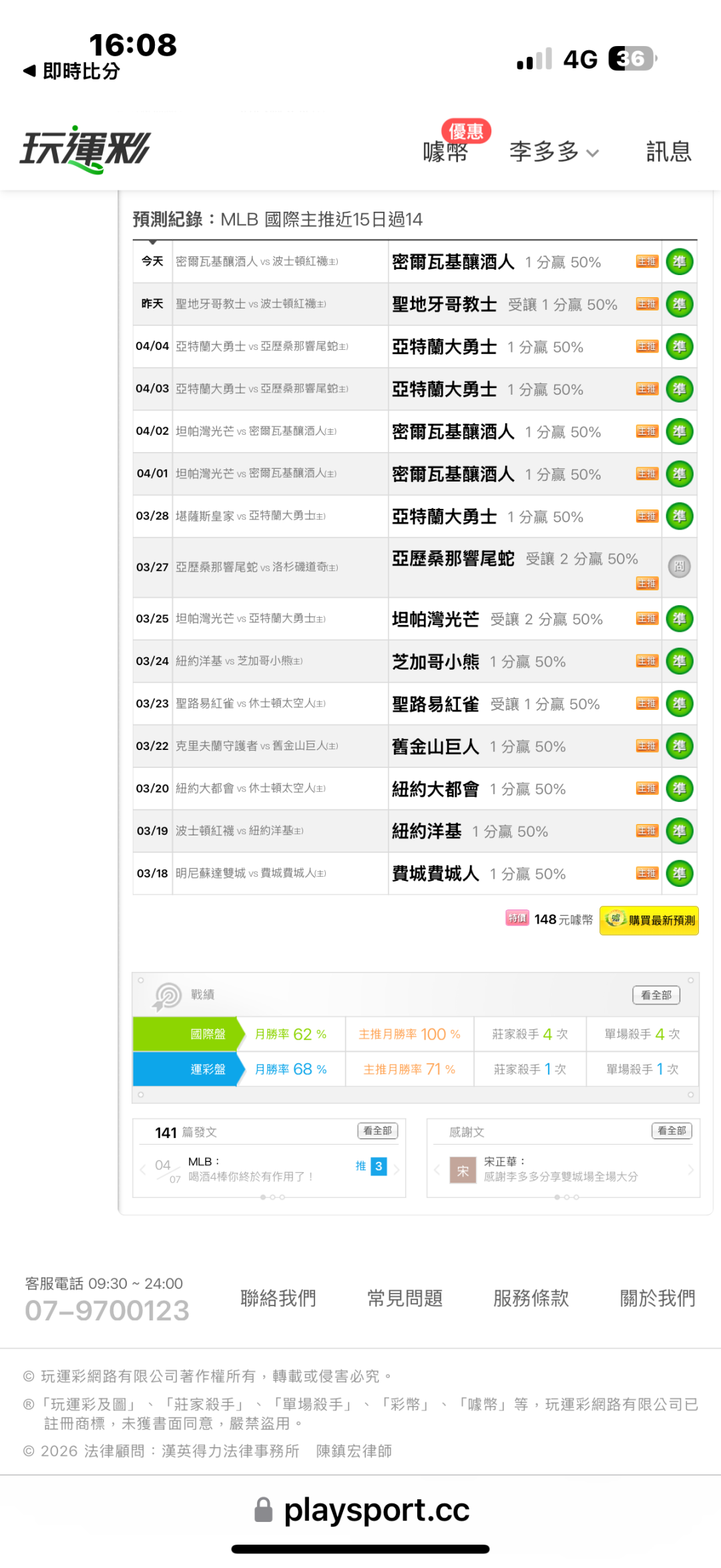The height and width of the screenshot is (1568, 721).
Task: Open 關於我們 footer link
Action: [x=658, y=1298]
